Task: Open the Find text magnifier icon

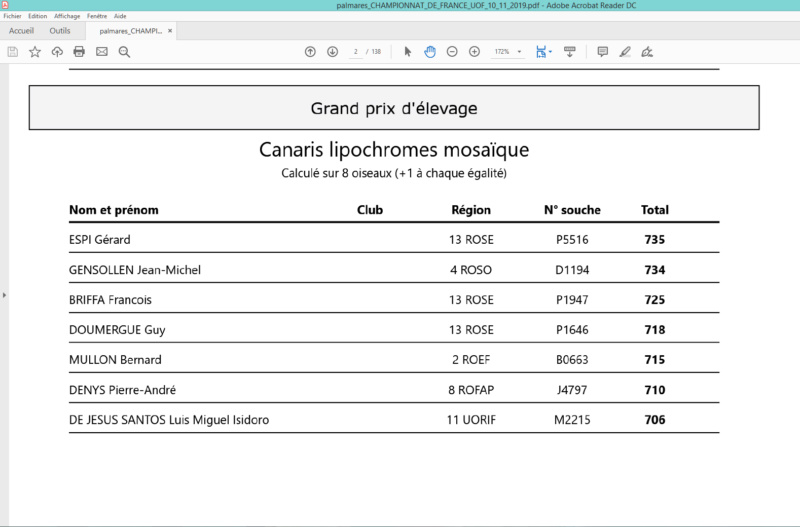Action: coord(124,52)
